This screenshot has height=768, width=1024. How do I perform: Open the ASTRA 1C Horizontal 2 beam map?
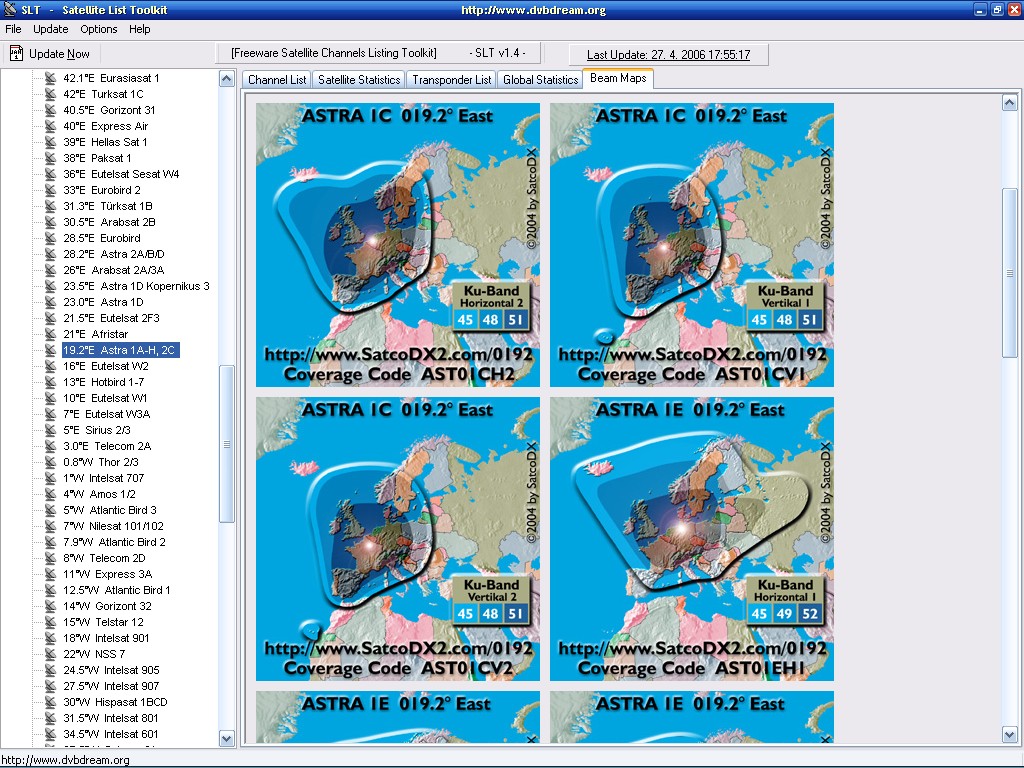point(398,245)
